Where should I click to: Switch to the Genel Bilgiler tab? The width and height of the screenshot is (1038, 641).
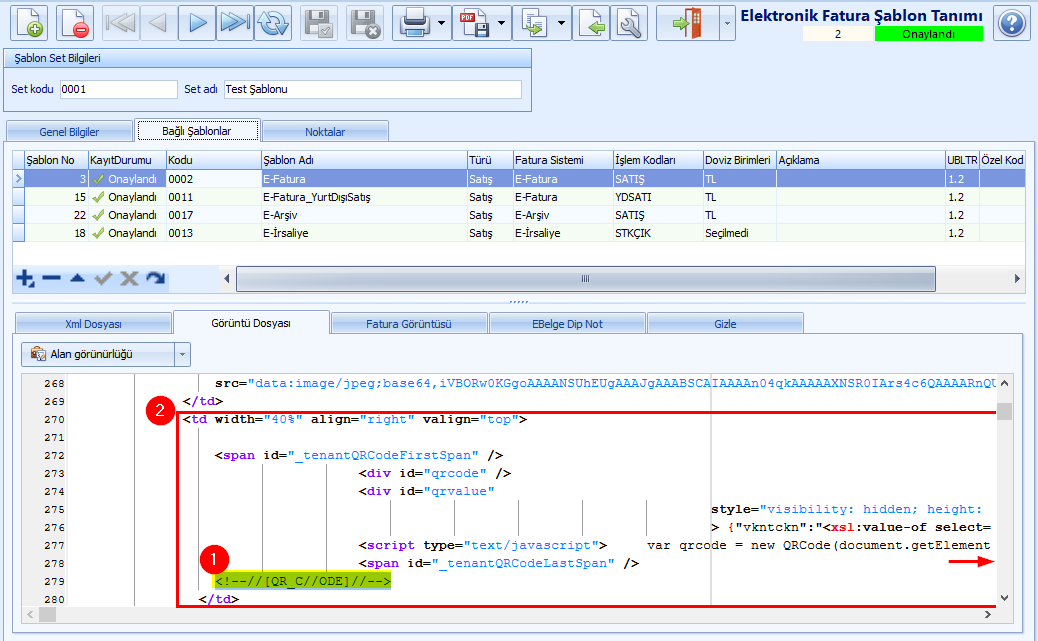coord(69,131)
